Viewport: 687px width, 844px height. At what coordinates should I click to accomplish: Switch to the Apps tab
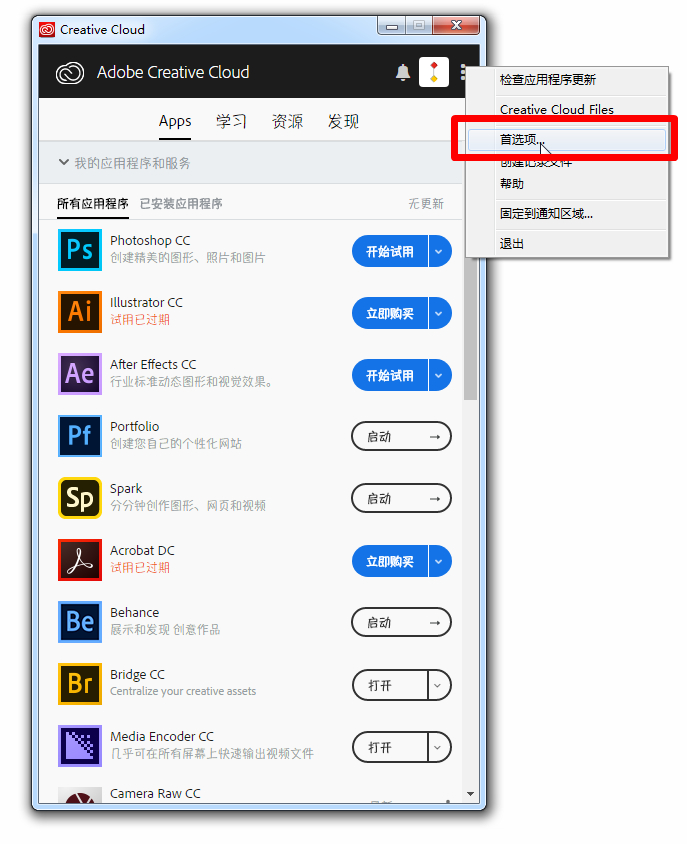175,121
